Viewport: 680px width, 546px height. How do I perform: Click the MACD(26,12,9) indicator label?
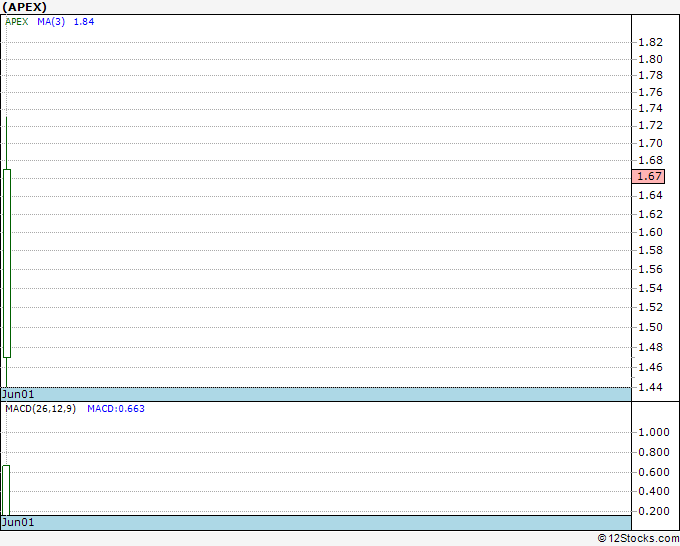[40, 409]
